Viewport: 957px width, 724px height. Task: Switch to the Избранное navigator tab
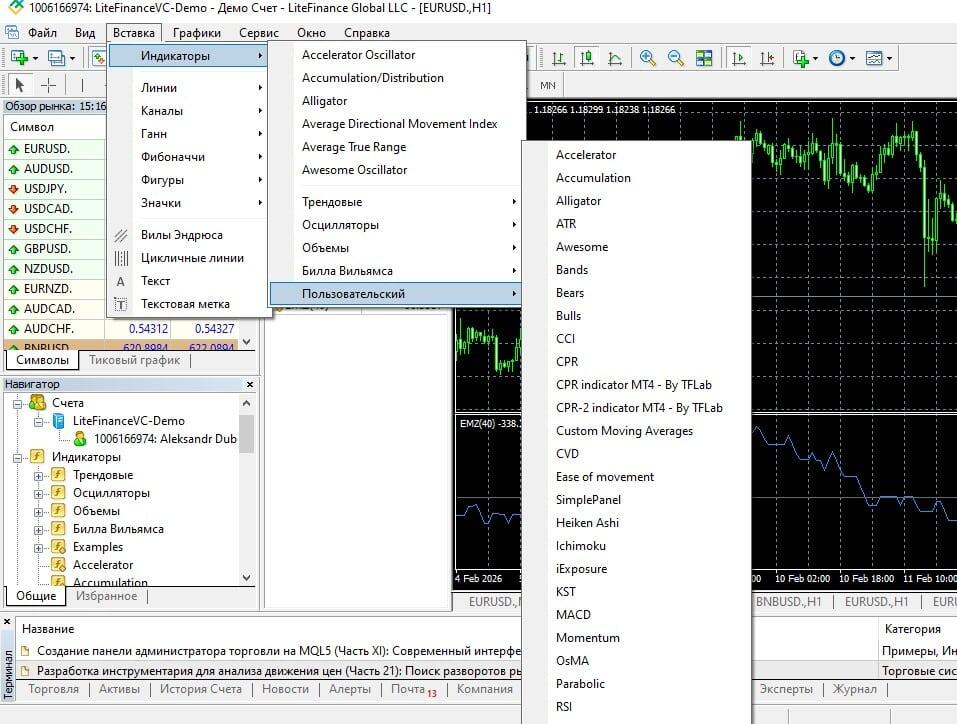(x=105, y=596)
